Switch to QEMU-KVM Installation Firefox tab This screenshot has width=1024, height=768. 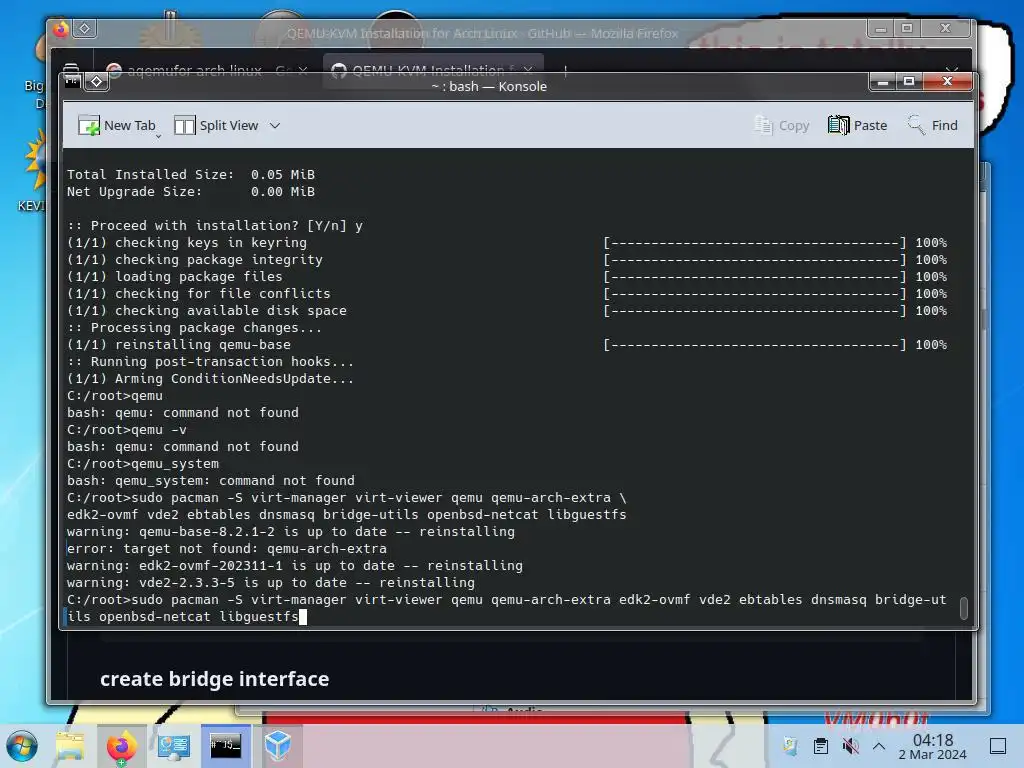(x=428, y=69)
